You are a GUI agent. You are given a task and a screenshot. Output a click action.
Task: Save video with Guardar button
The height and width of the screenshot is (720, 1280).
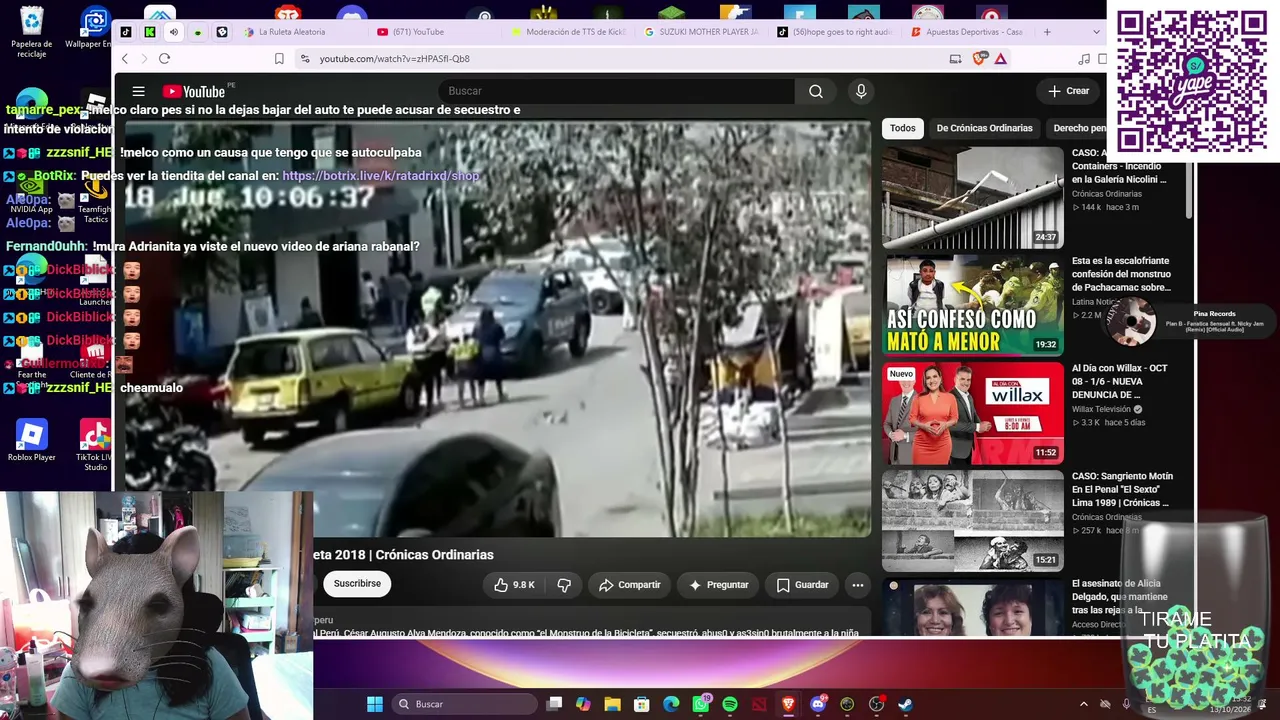[803, 585]
